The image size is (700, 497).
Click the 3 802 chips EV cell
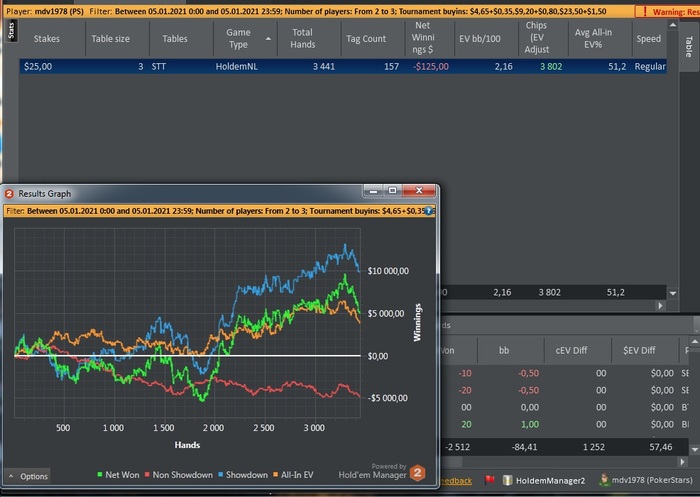click(551, 67)
